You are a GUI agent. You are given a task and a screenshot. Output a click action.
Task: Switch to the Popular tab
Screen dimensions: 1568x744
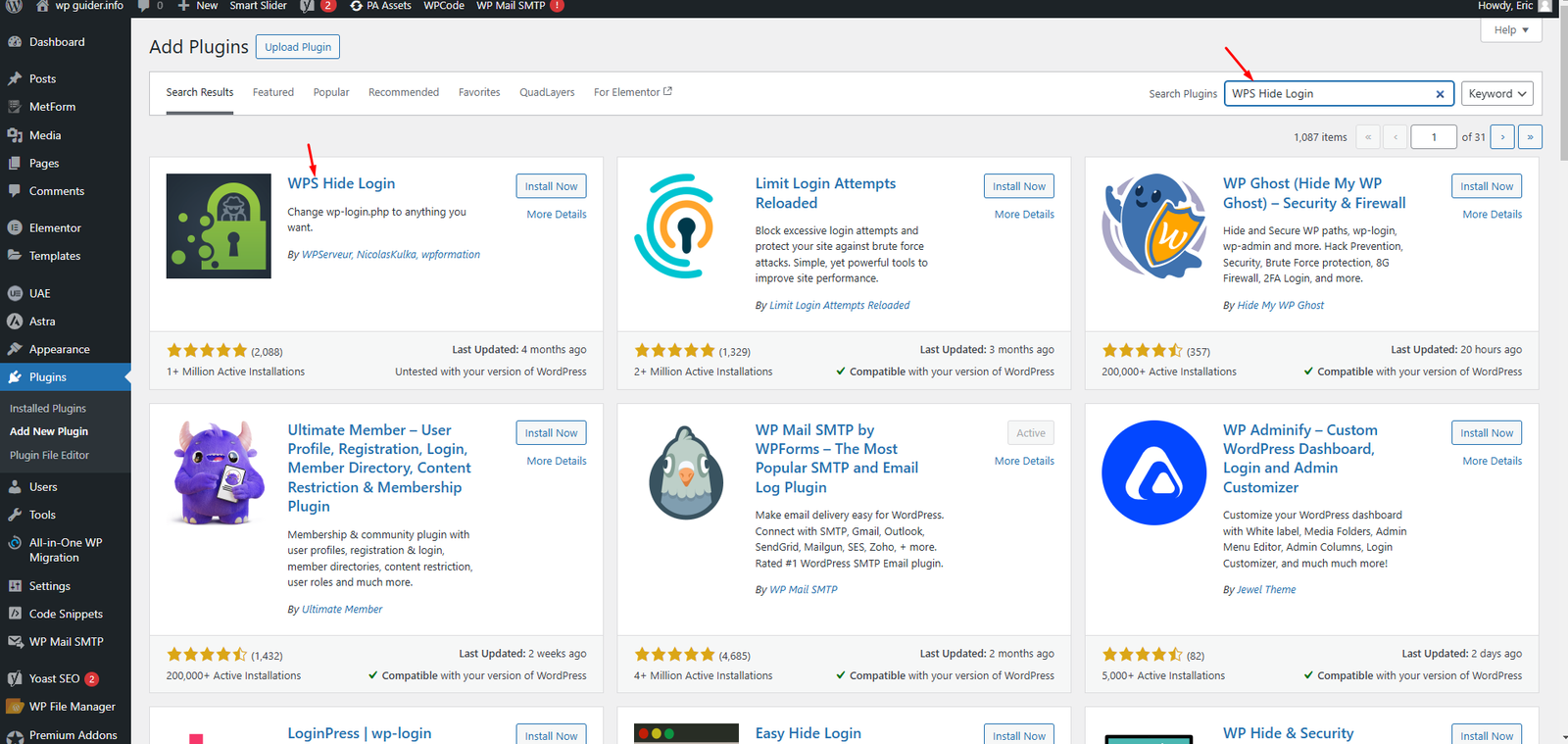point(331,92)
